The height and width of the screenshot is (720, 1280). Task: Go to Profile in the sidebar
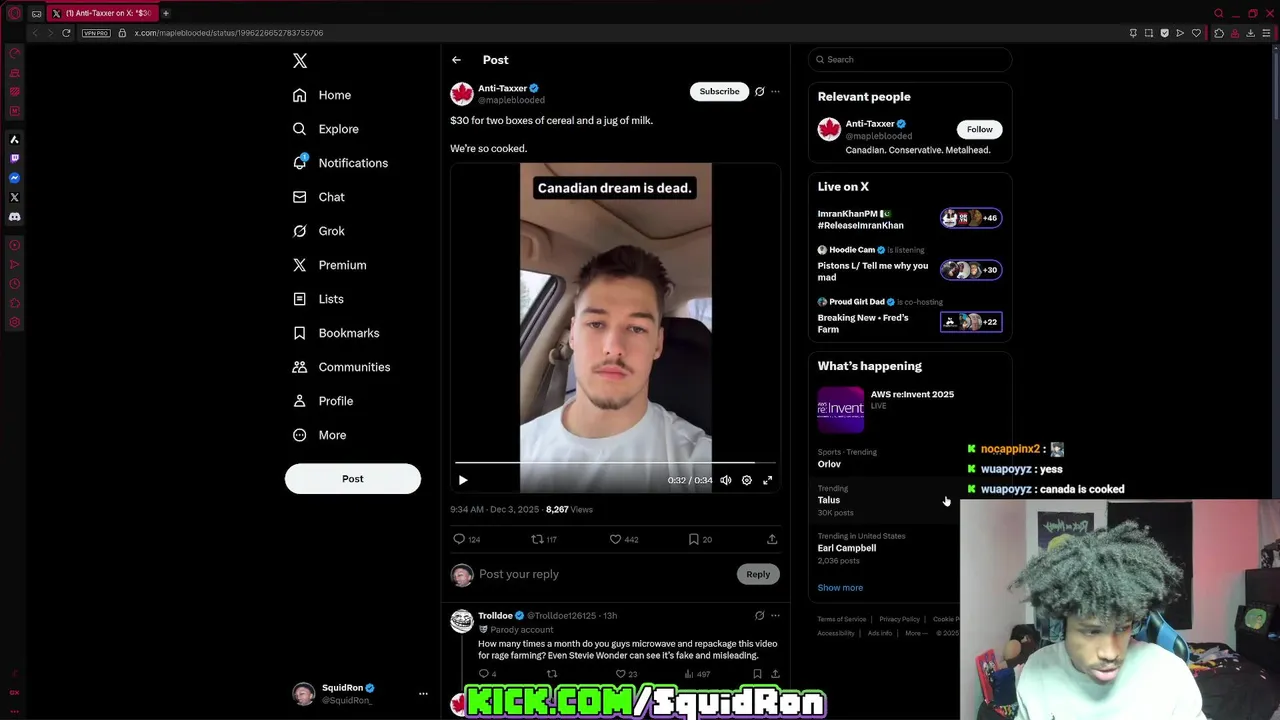click(323, 401)
